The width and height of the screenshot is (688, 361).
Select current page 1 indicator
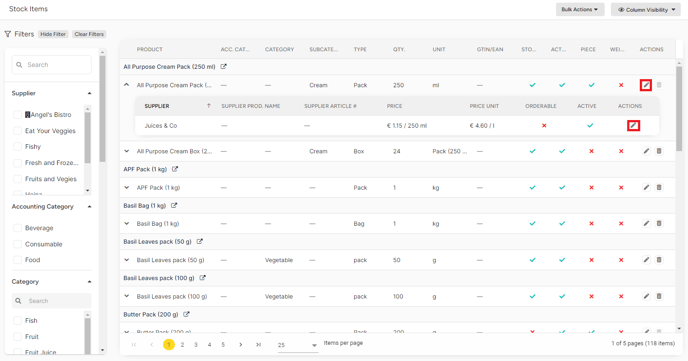(168, 345)
